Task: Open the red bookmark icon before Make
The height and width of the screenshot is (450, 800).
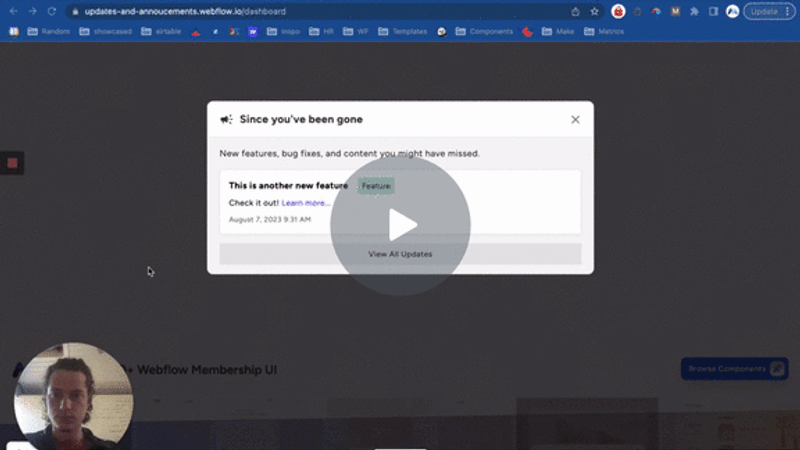Action: 528,32
